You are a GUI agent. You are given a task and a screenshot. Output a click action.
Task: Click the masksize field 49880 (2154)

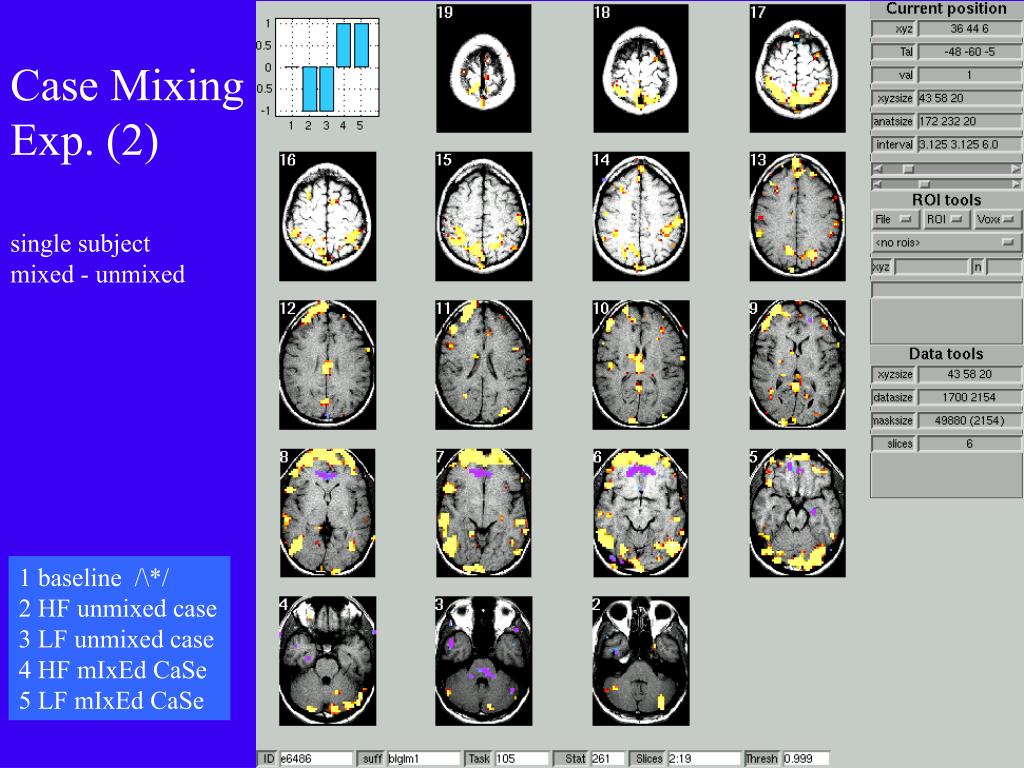point(969,421)
